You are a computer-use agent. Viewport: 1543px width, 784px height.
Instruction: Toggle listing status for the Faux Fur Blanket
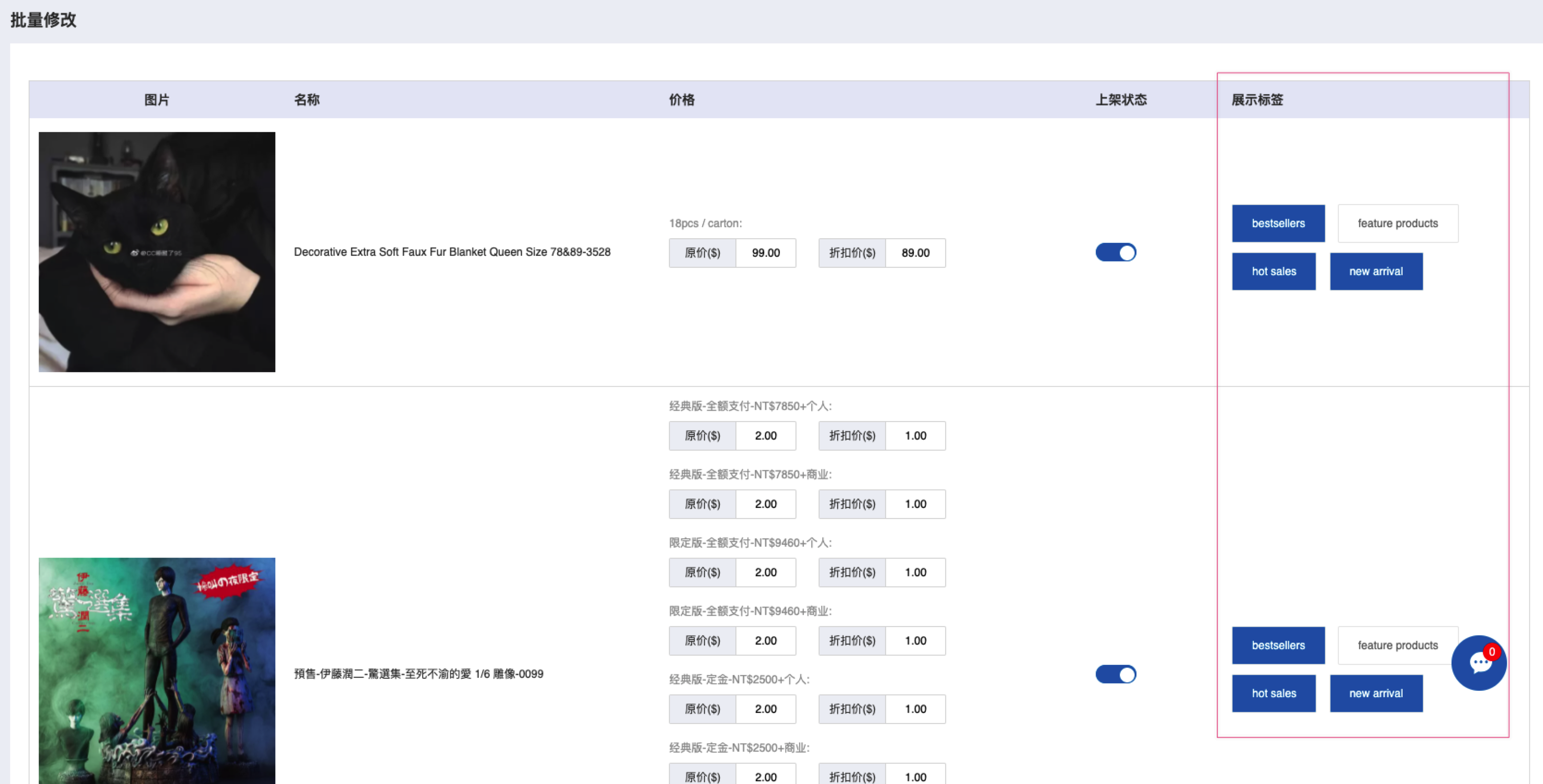coord(1115,253)
